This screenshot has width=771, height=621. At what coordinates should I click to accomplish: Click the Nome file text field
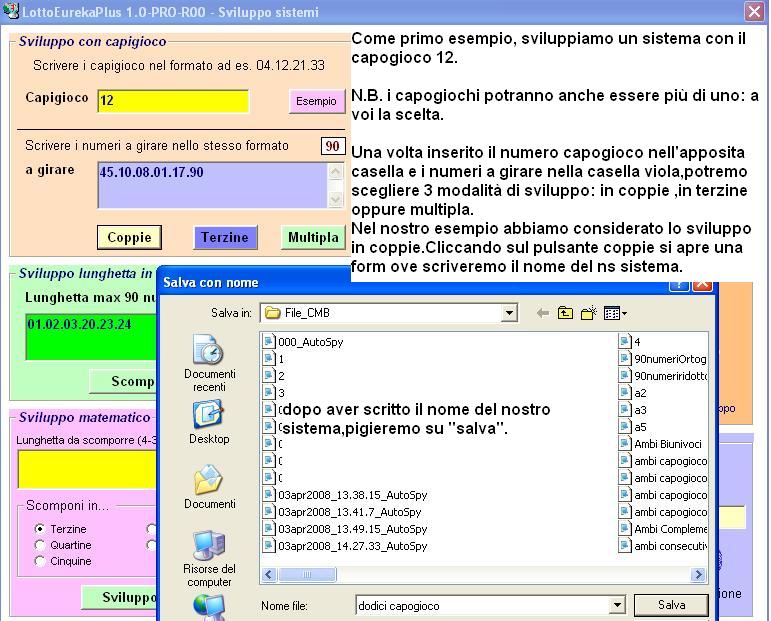point(482,605)
